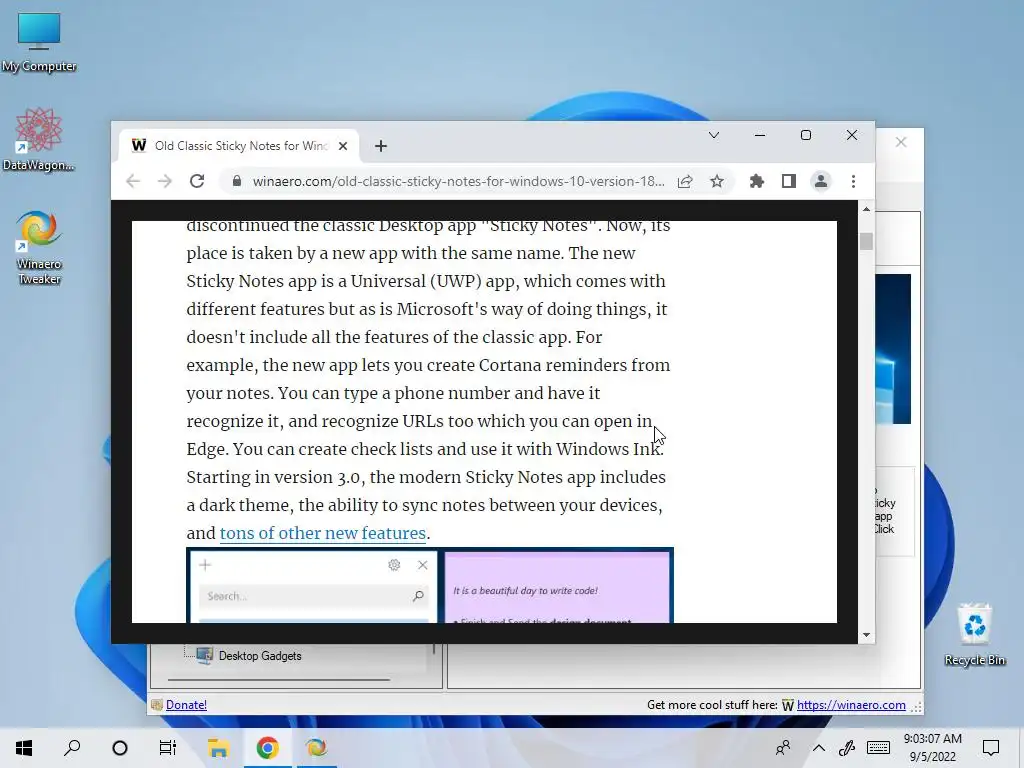This screenshot has height=768, width=1024.
Task: Open Task View on the taskbar
Action: point(168,748)
